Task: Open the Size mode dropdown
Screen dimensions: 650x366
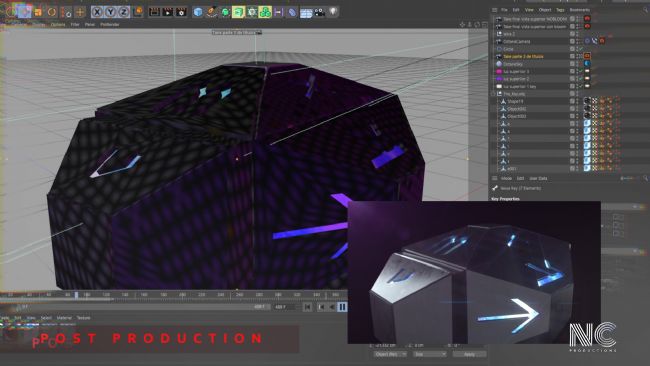Action: tap(429, 354)
